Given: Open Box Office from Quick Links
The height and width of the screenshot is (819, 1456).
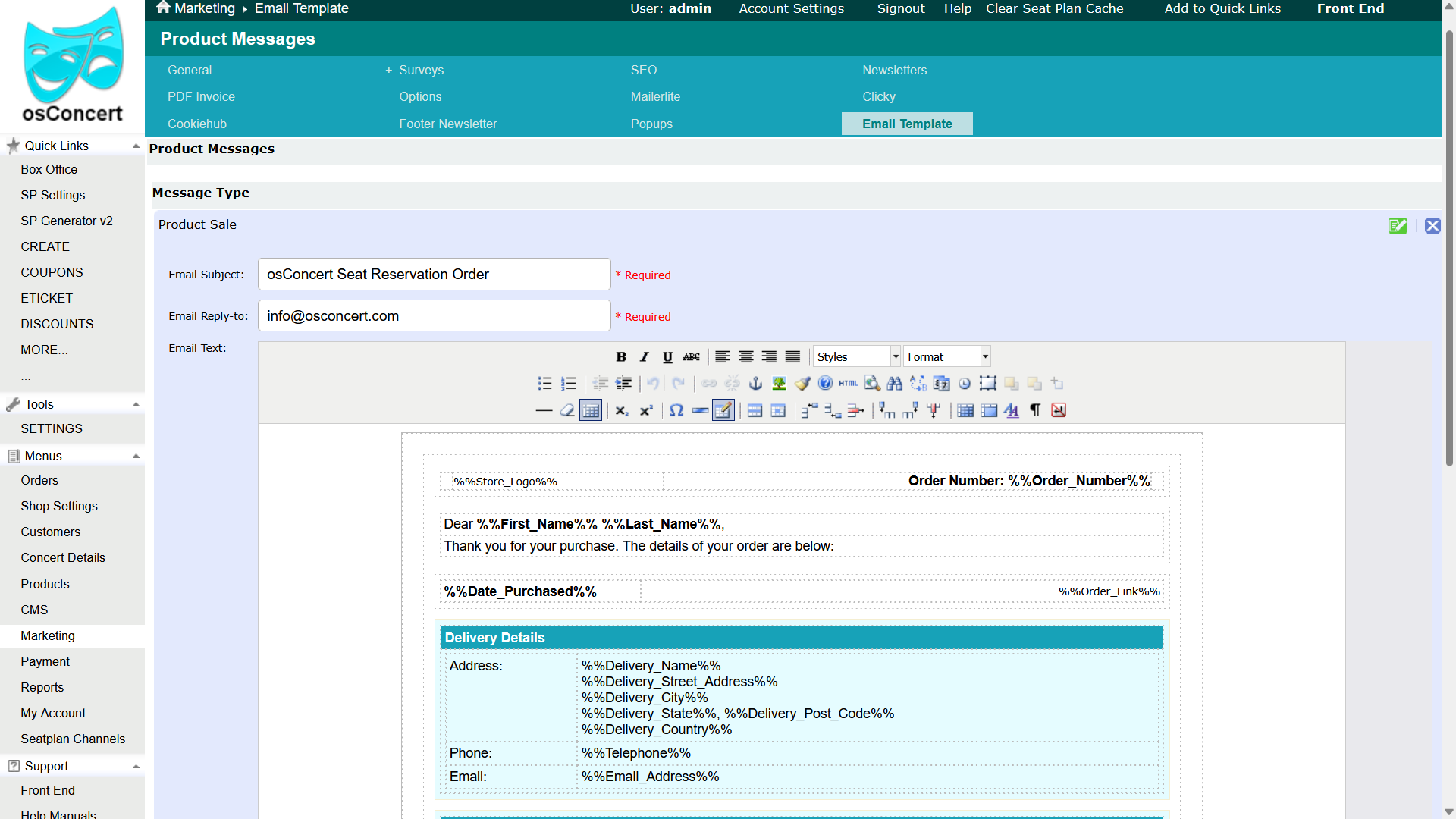Looking at the screenshot, I should click(x=49, y=169).
